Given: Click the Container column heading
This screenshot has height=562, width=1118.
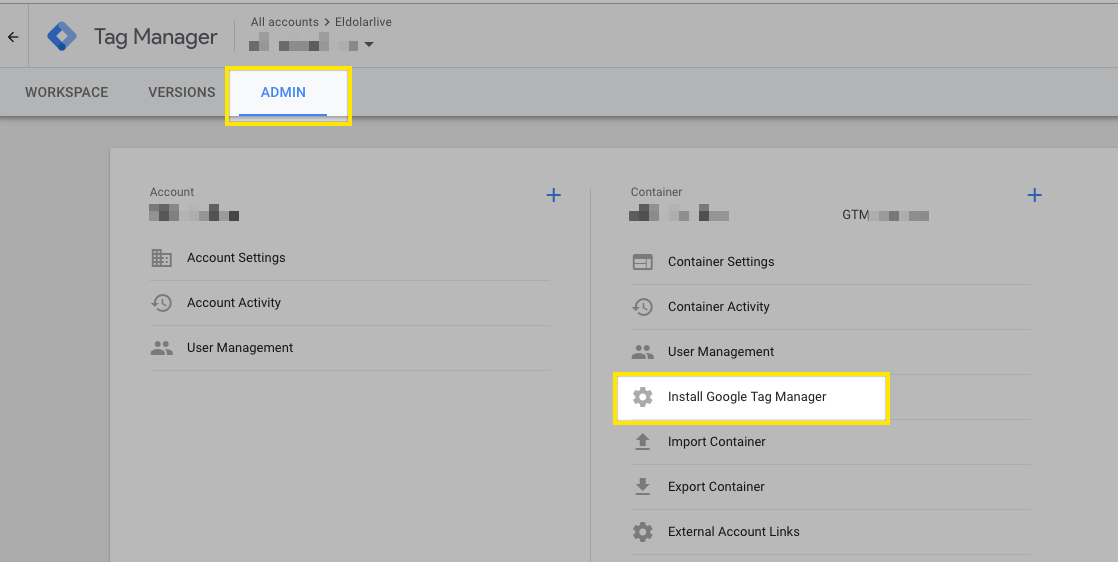Looking at the screenshot, I should click(657, 192).
